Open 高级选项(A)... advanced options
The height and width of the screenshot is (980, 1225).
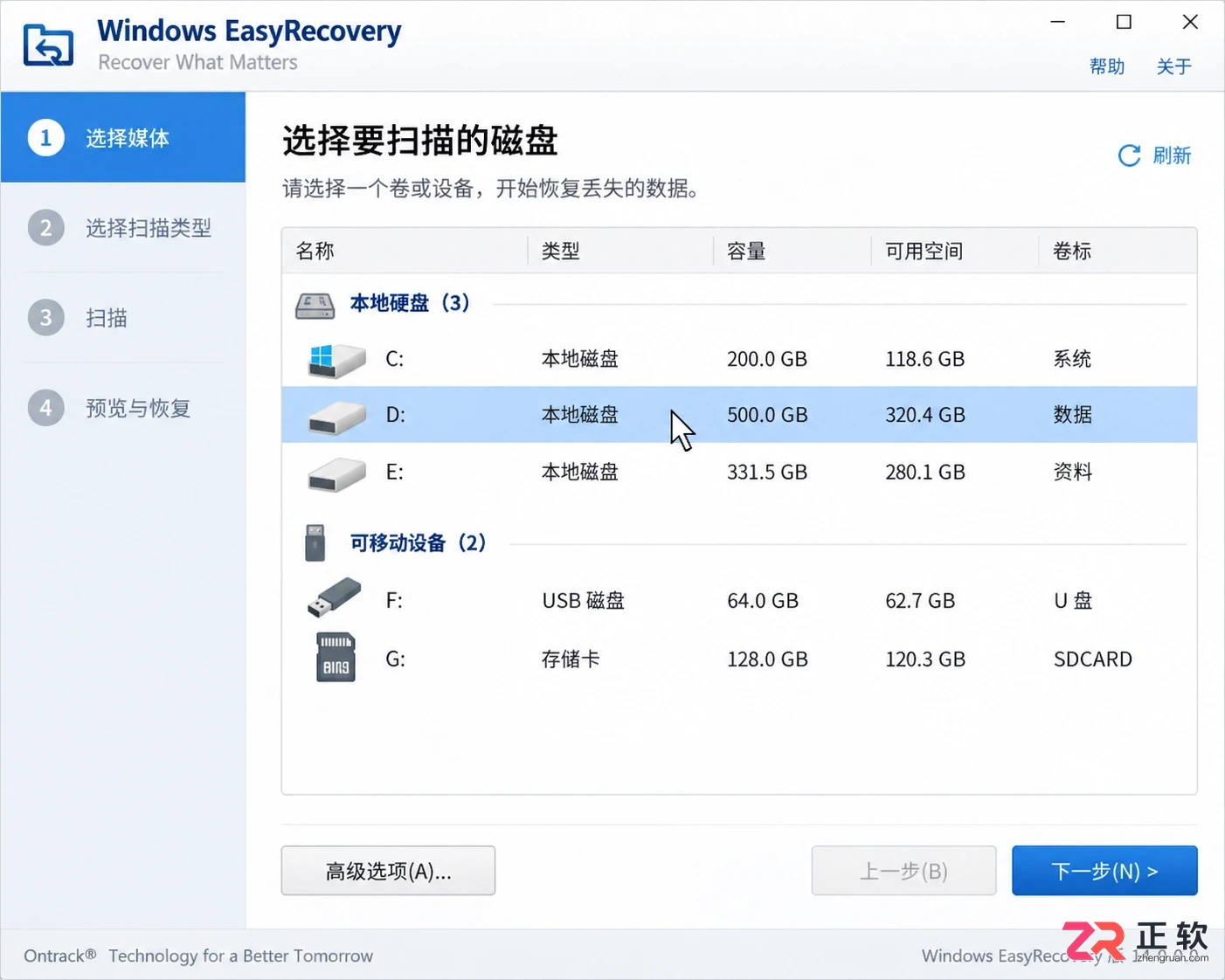point(388,871)
